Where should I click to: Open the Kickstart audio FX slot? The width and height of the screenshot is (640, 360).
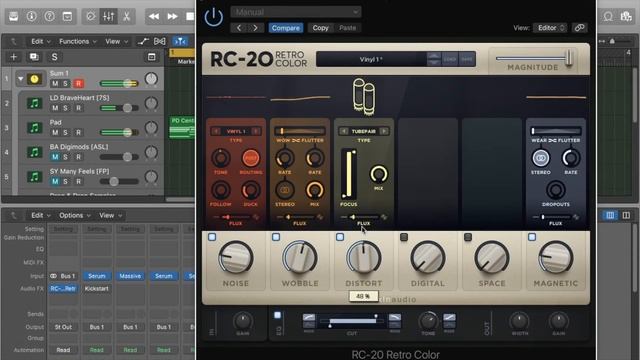coord(97,289)
